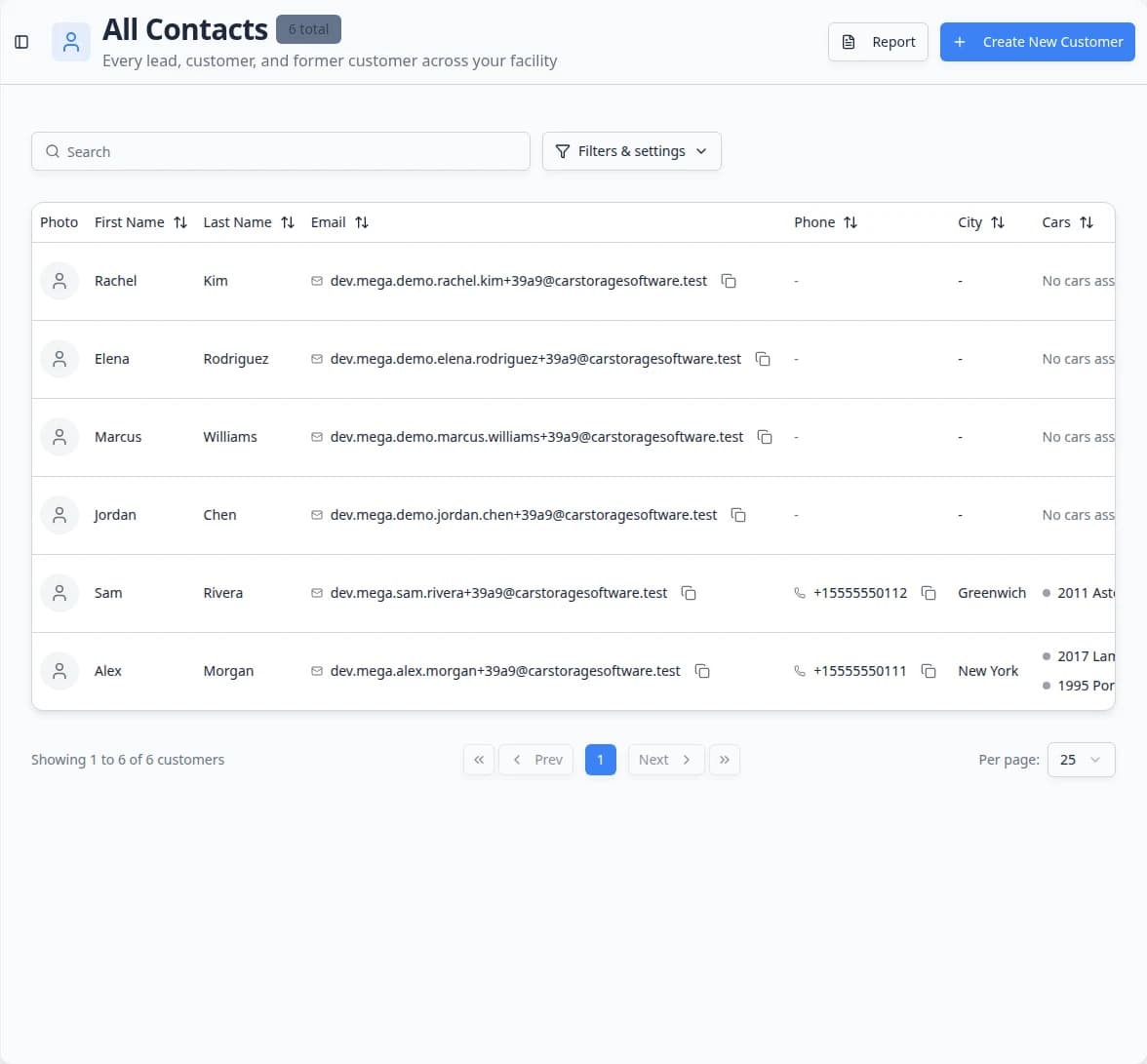Click the All Contacts person icon

tap(71, 42)
